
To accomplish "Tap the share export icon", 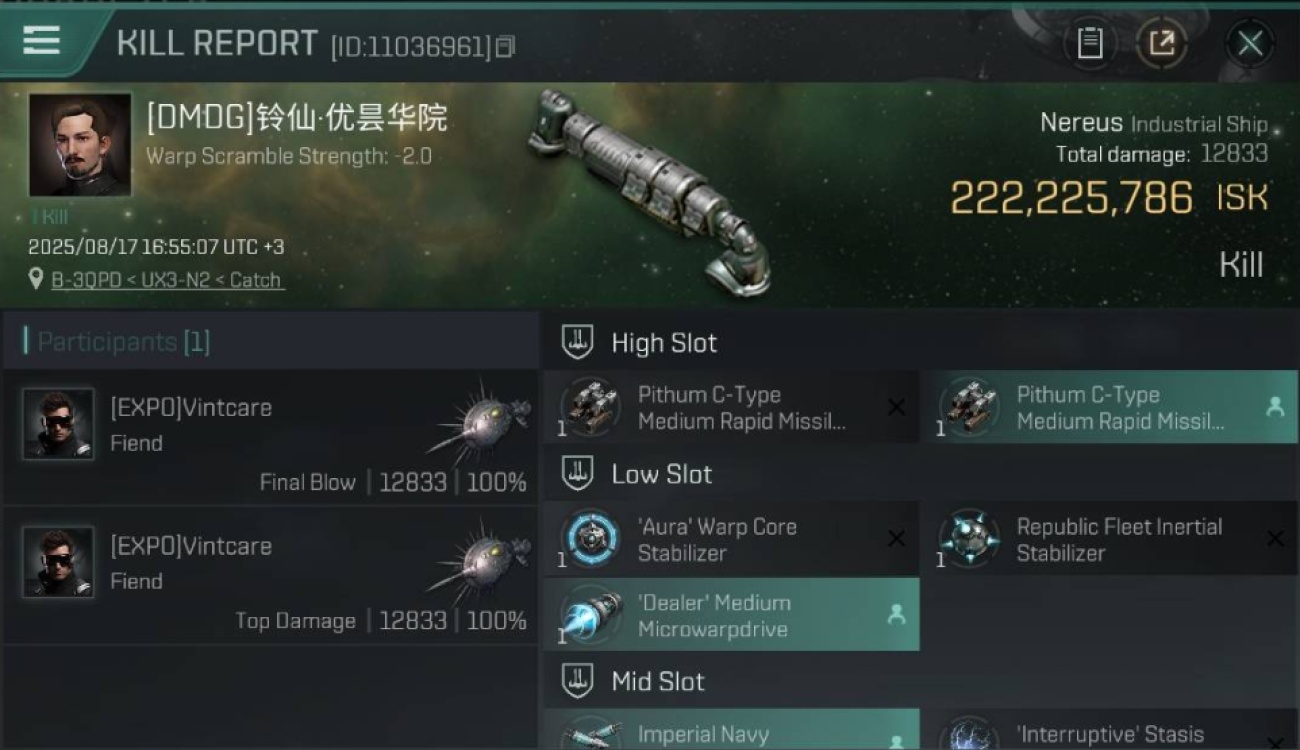I will pos(1162,43).
